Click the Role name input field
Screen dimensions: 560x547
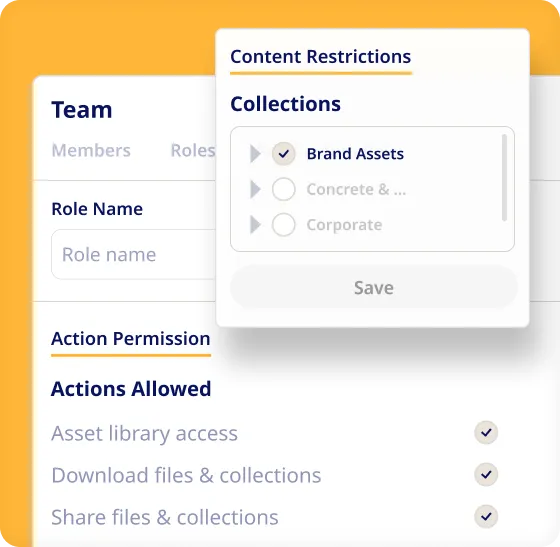134,254
